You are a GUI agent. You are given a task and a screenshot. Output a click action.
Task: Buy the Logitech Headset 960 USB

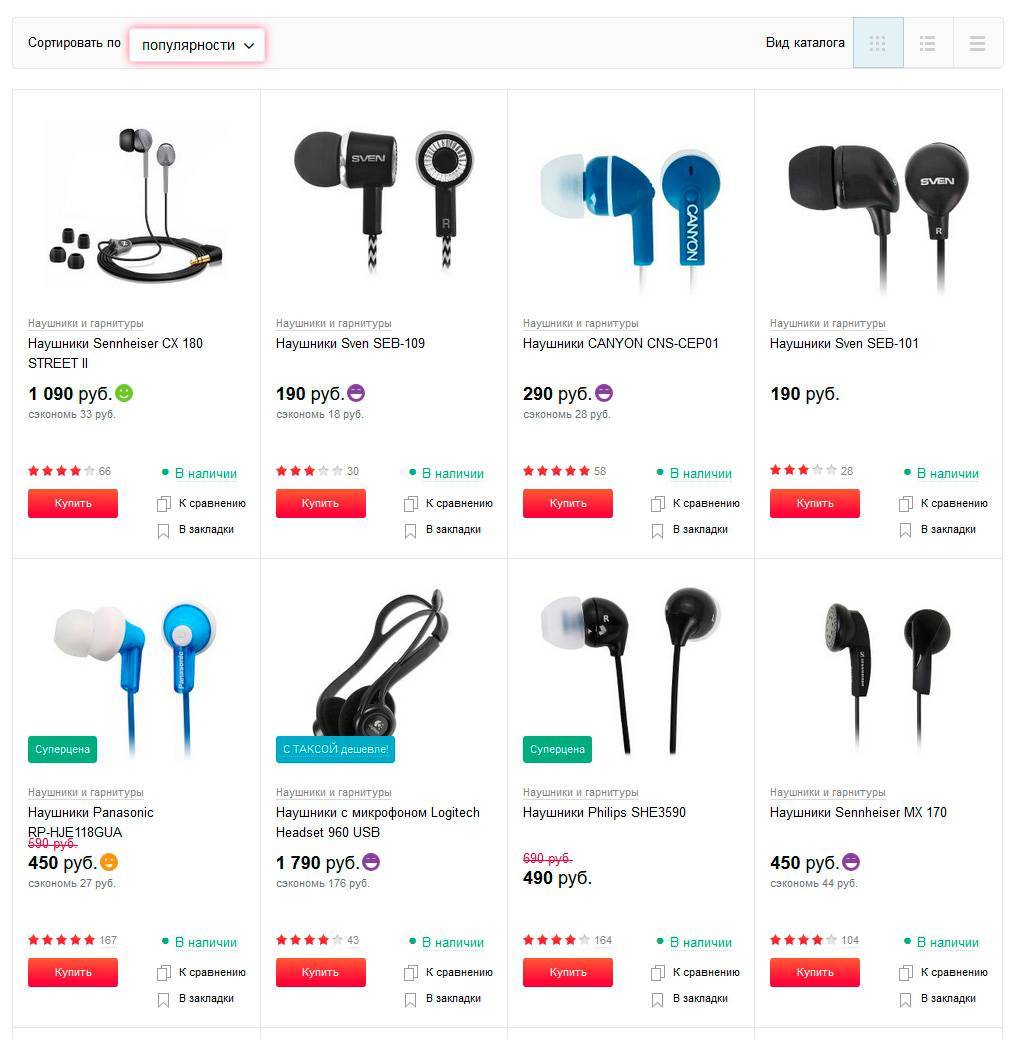click(x=320, y=973)
